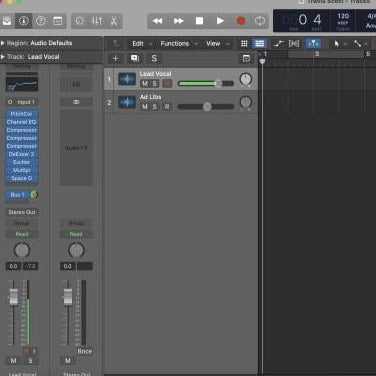
Task: Show the automation curve icon
Action: click(x=278, y=44)
